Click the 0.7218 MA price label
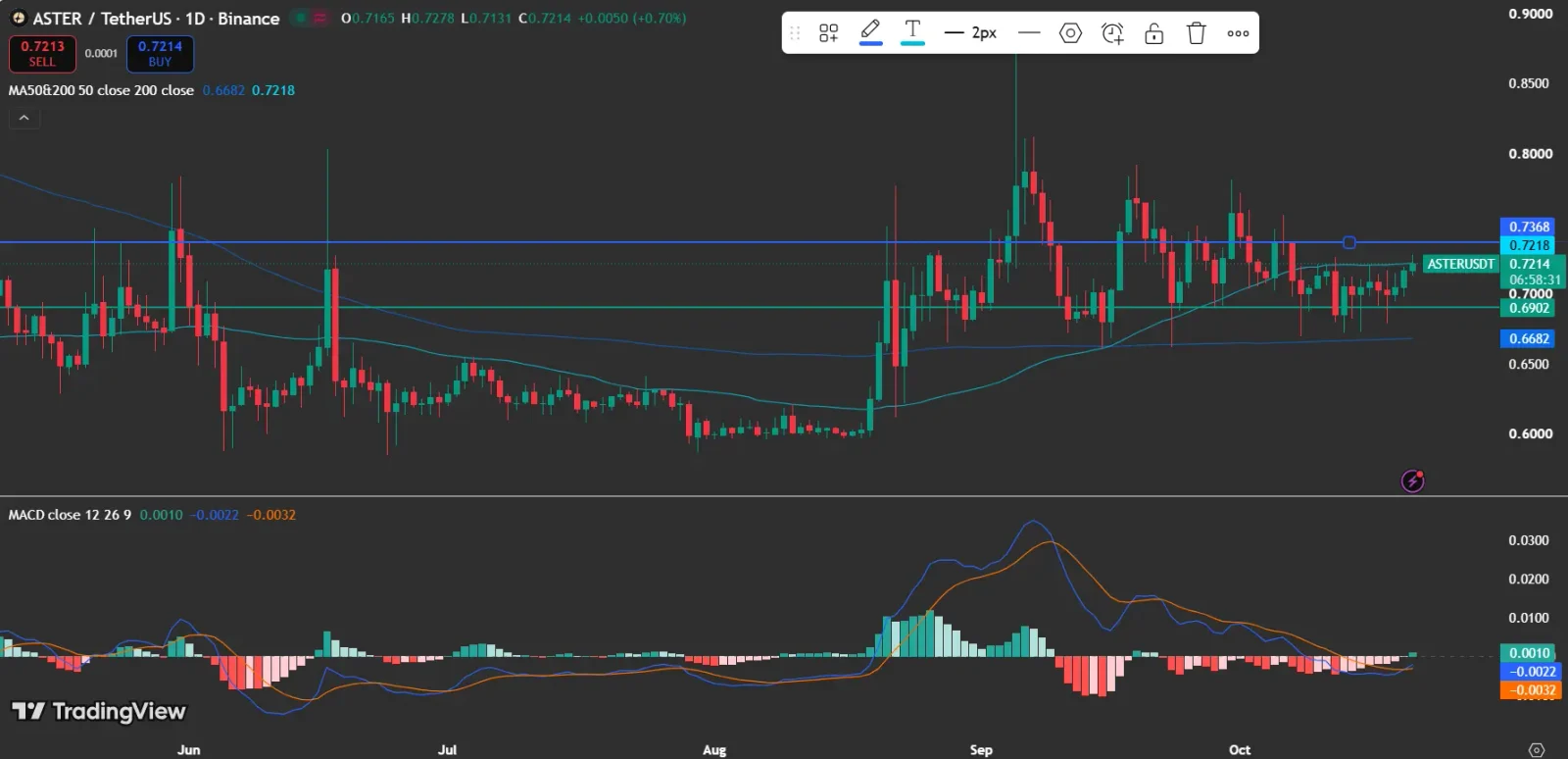Image resolution: width=1568 pixels, height=759 pixels. (x=1529, y=245)
